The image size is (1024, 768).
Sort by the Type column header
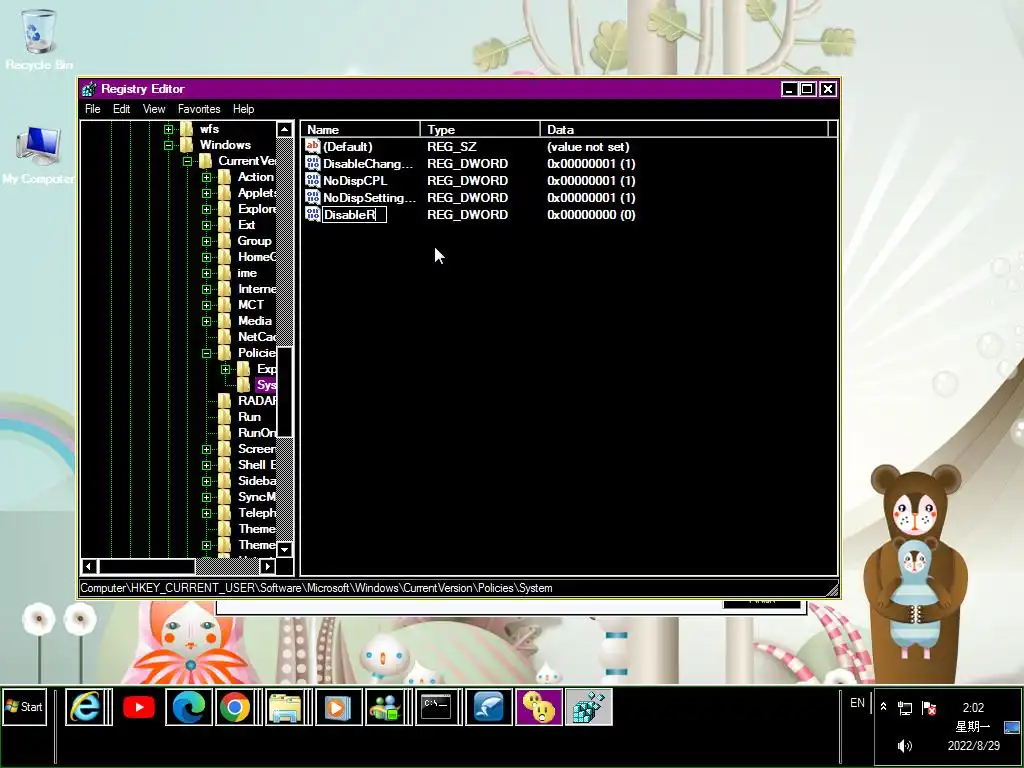480,129
